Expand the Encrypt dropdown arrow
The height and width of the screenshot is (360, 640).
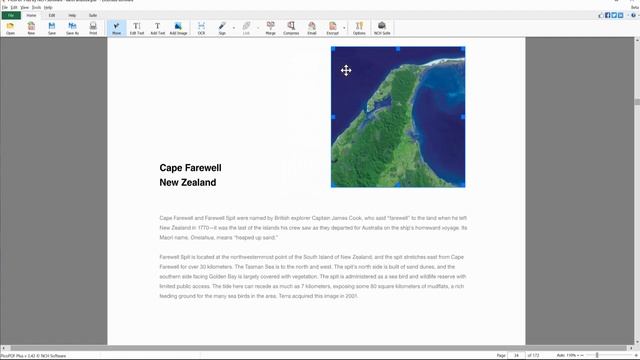(344, 28)
